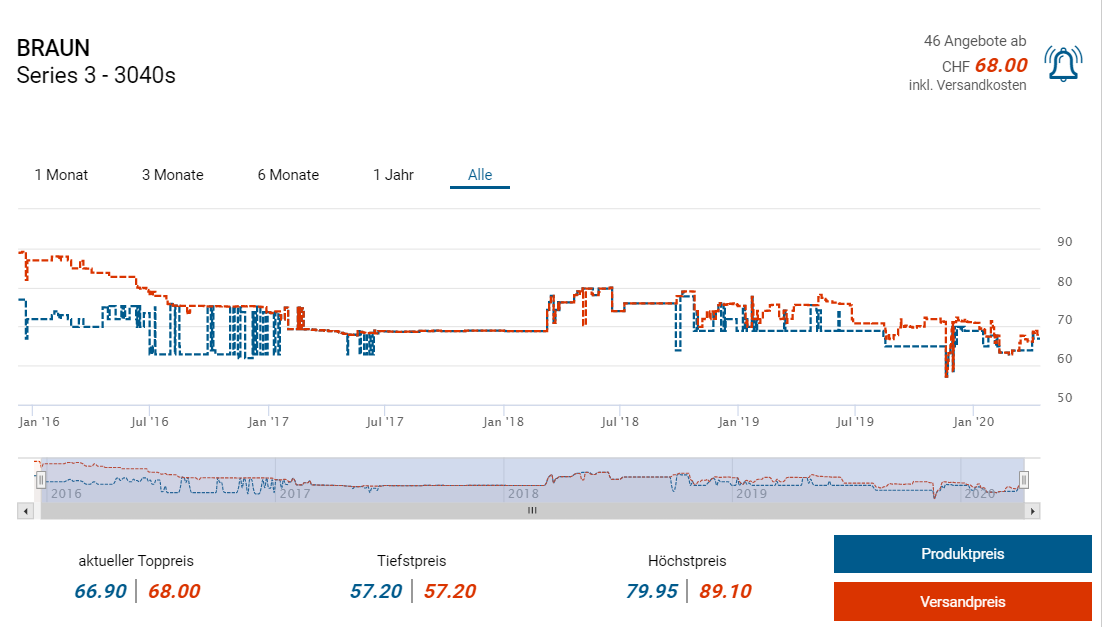1102x627 pixels.
Task: Choose the 1 Jahr time range
Action: point(393,175)
